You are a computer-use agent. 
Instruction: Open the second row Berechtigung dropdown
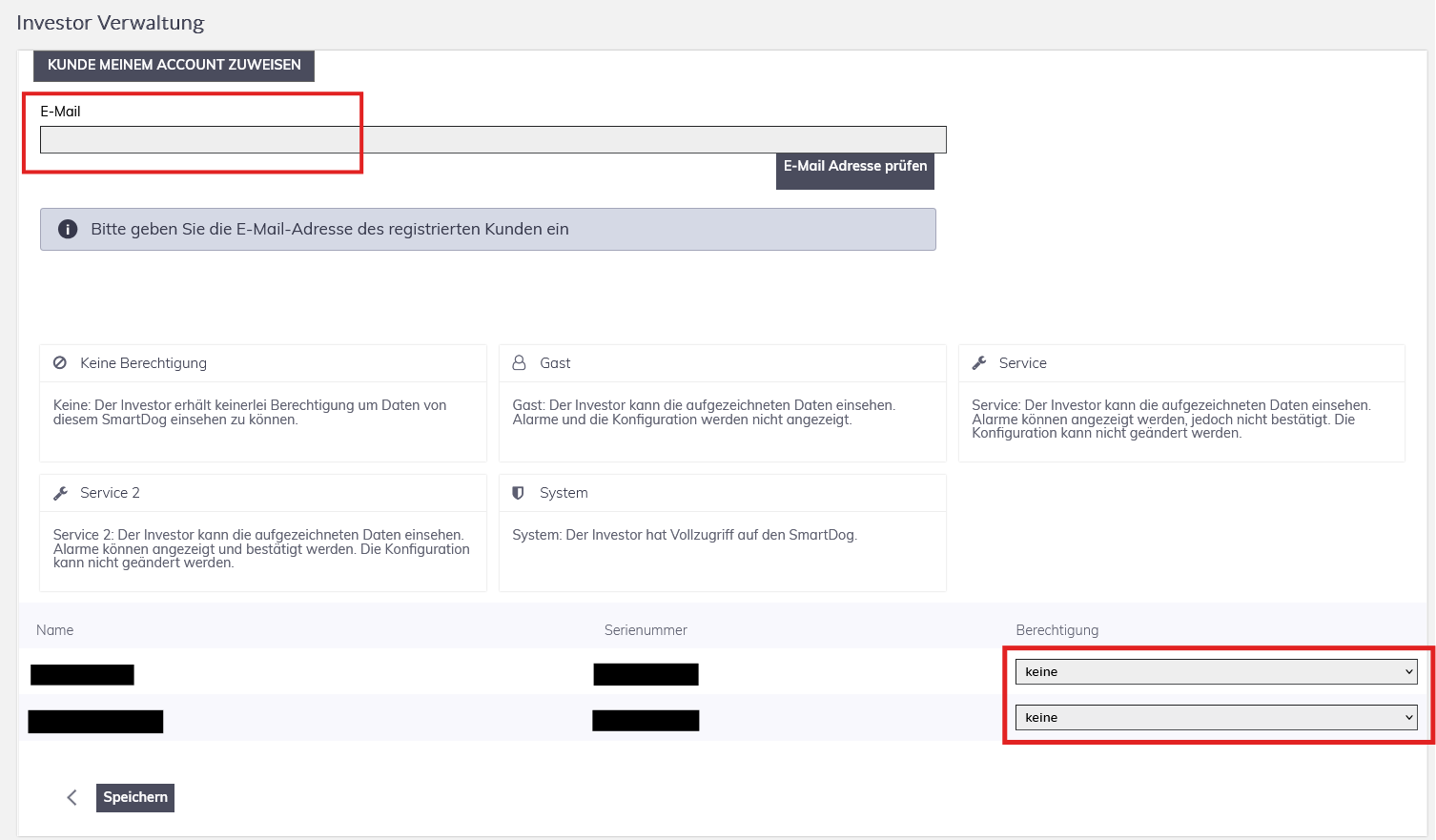coord(1216,718)
